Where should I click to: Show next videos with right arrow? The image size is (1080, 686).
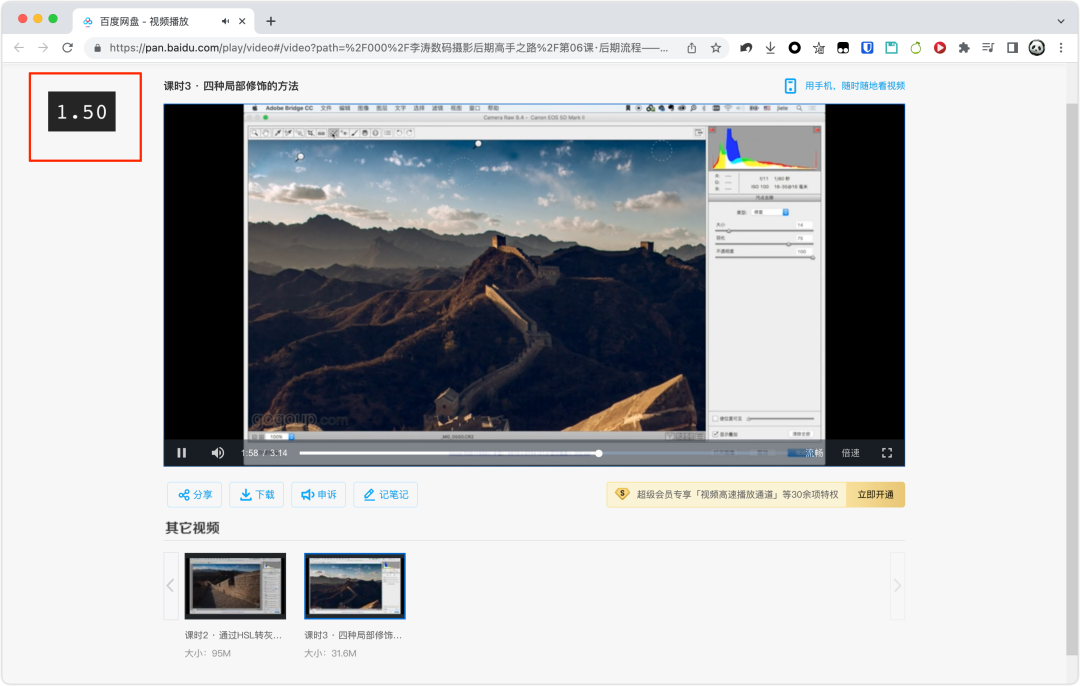coord(897,585)
